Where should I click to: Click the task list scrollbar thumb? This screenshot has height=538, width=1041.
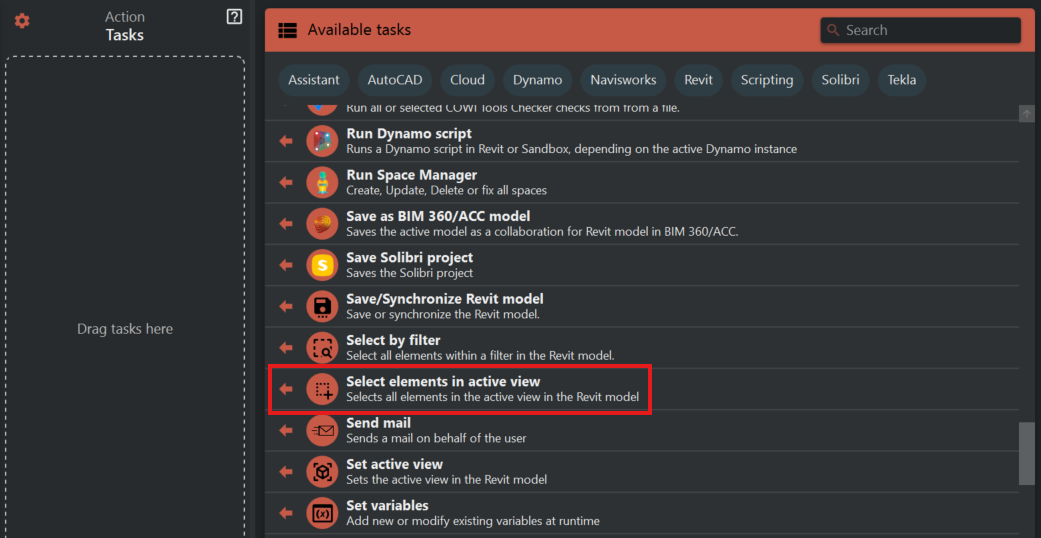1026,454
